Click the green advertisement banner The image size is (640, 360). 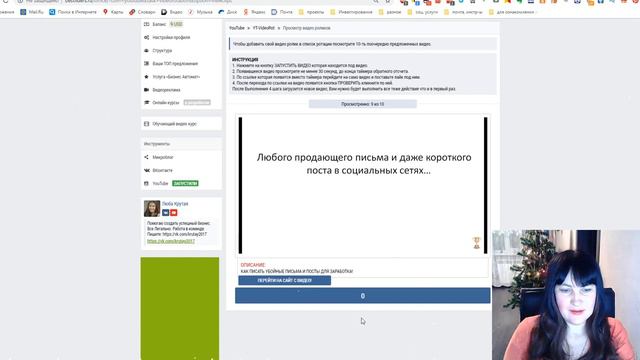[x=180, y=308]
